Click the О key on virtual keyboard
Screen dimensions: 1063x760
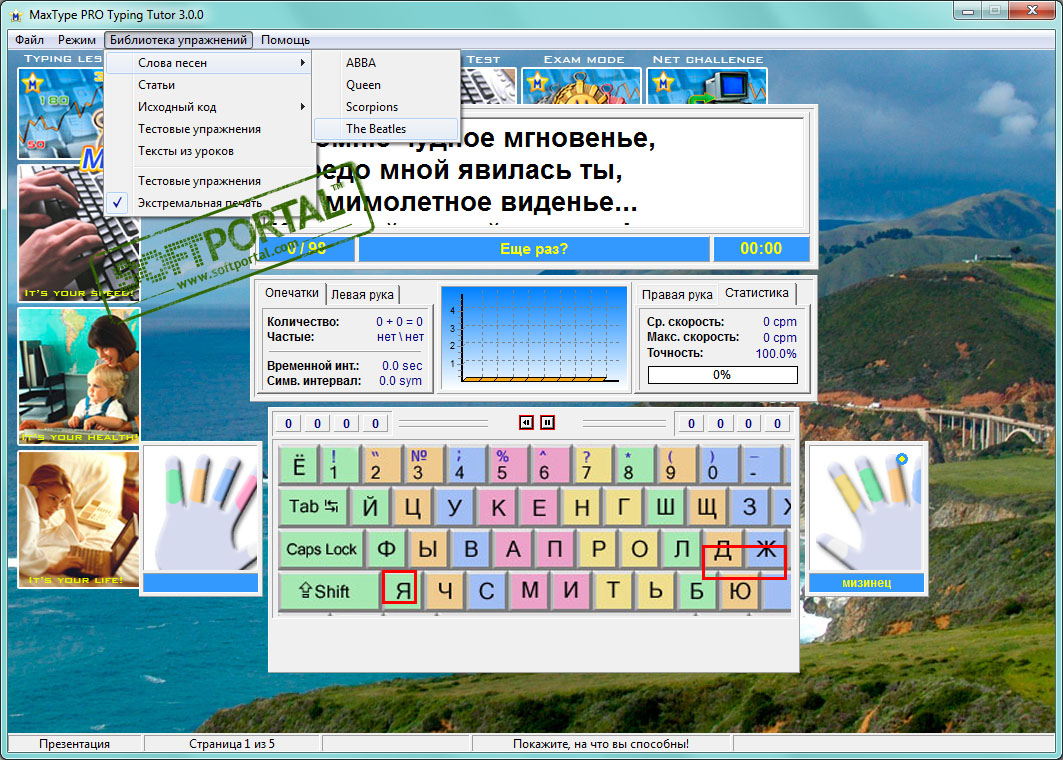click(x=639, y=549)
